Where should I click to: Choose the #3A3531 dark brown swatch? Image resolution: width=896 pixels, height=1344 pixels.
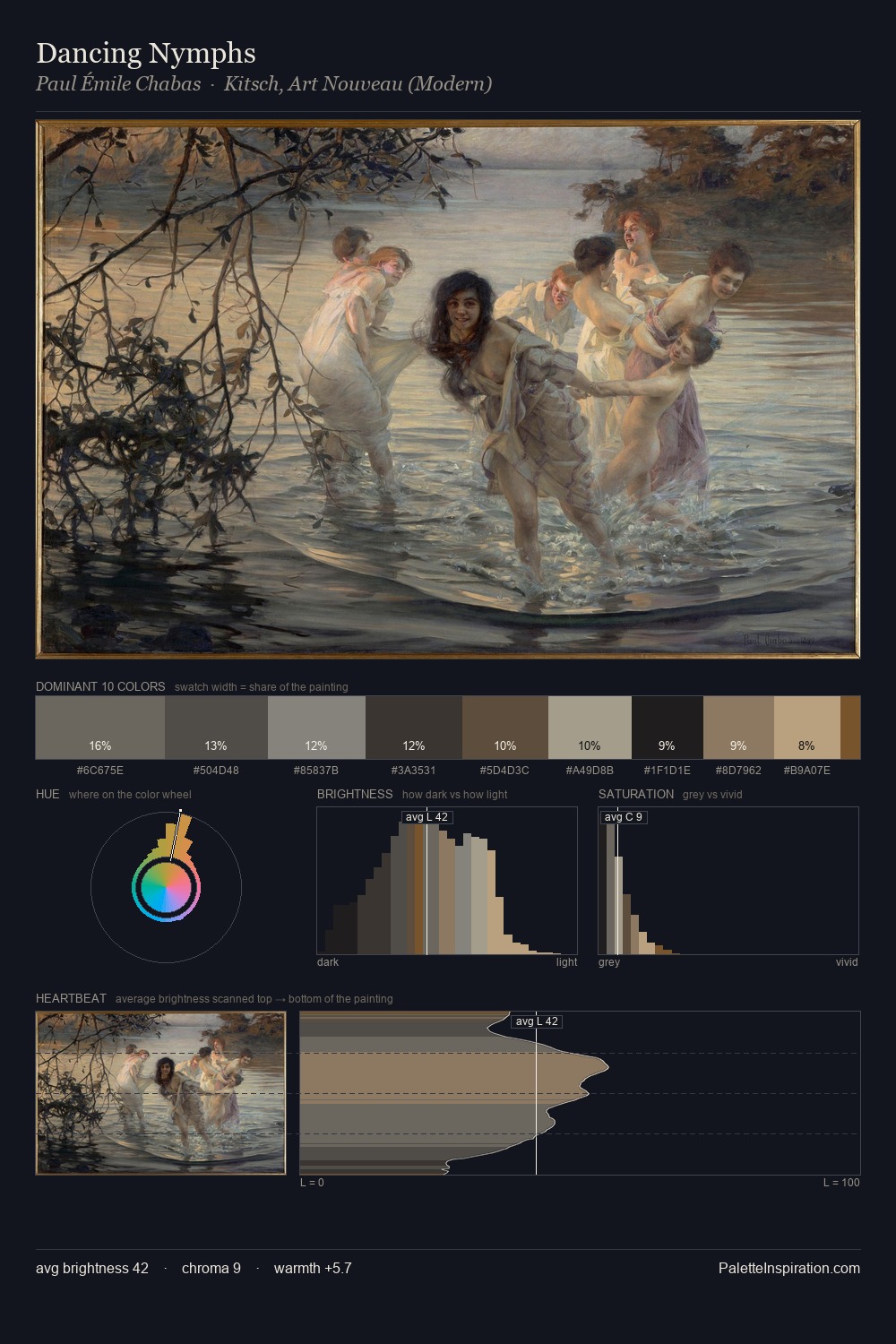click(x=414, y=728)
